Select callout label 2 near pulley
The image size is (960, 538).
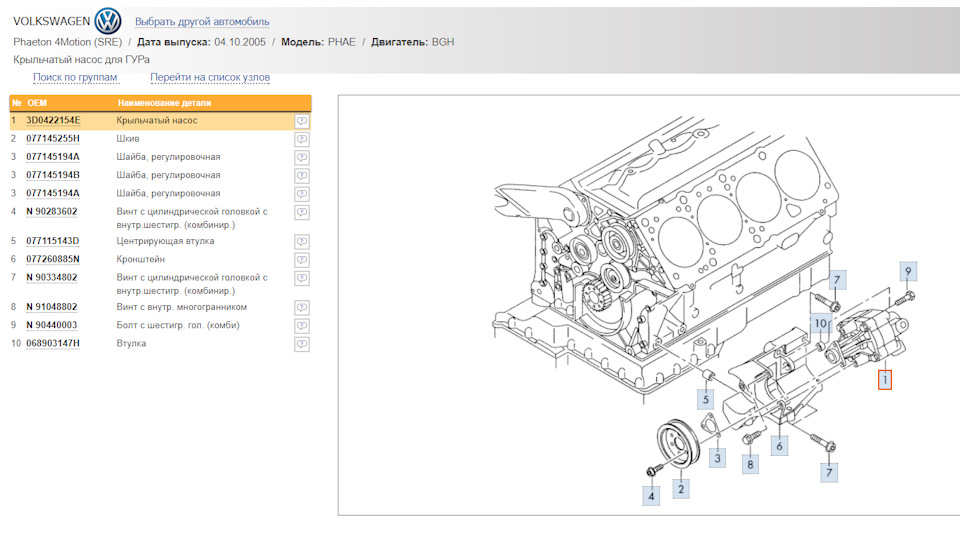[680, 489]
